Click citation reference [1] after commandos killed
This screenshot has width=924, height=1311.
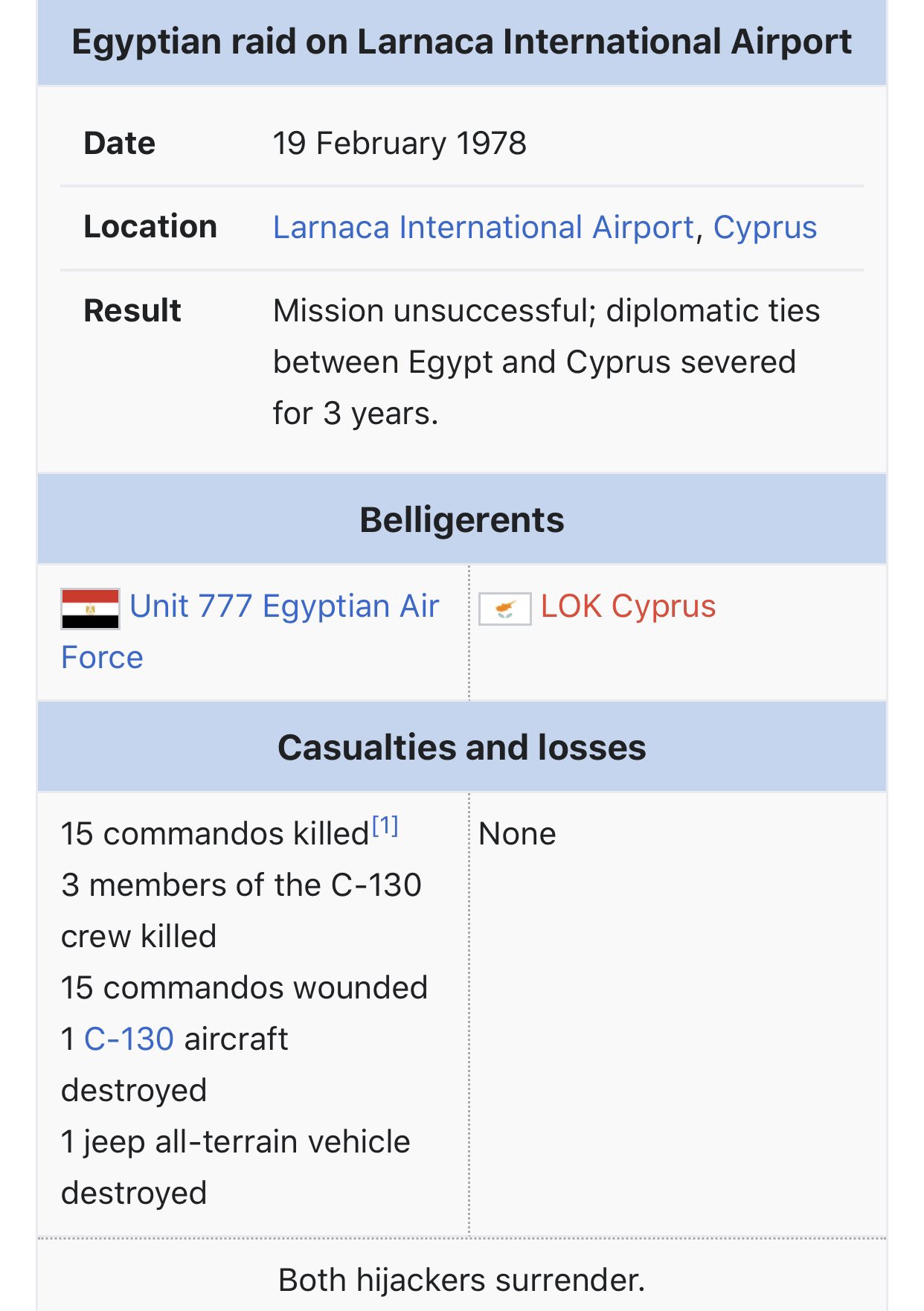tap(385, 826)
